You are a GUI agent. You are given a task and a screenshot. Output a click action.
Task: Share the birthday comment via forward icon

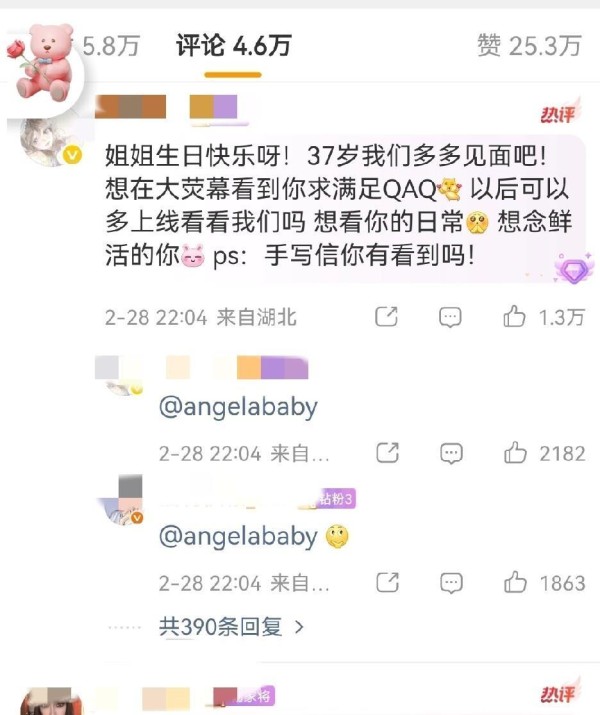(386, 316)
